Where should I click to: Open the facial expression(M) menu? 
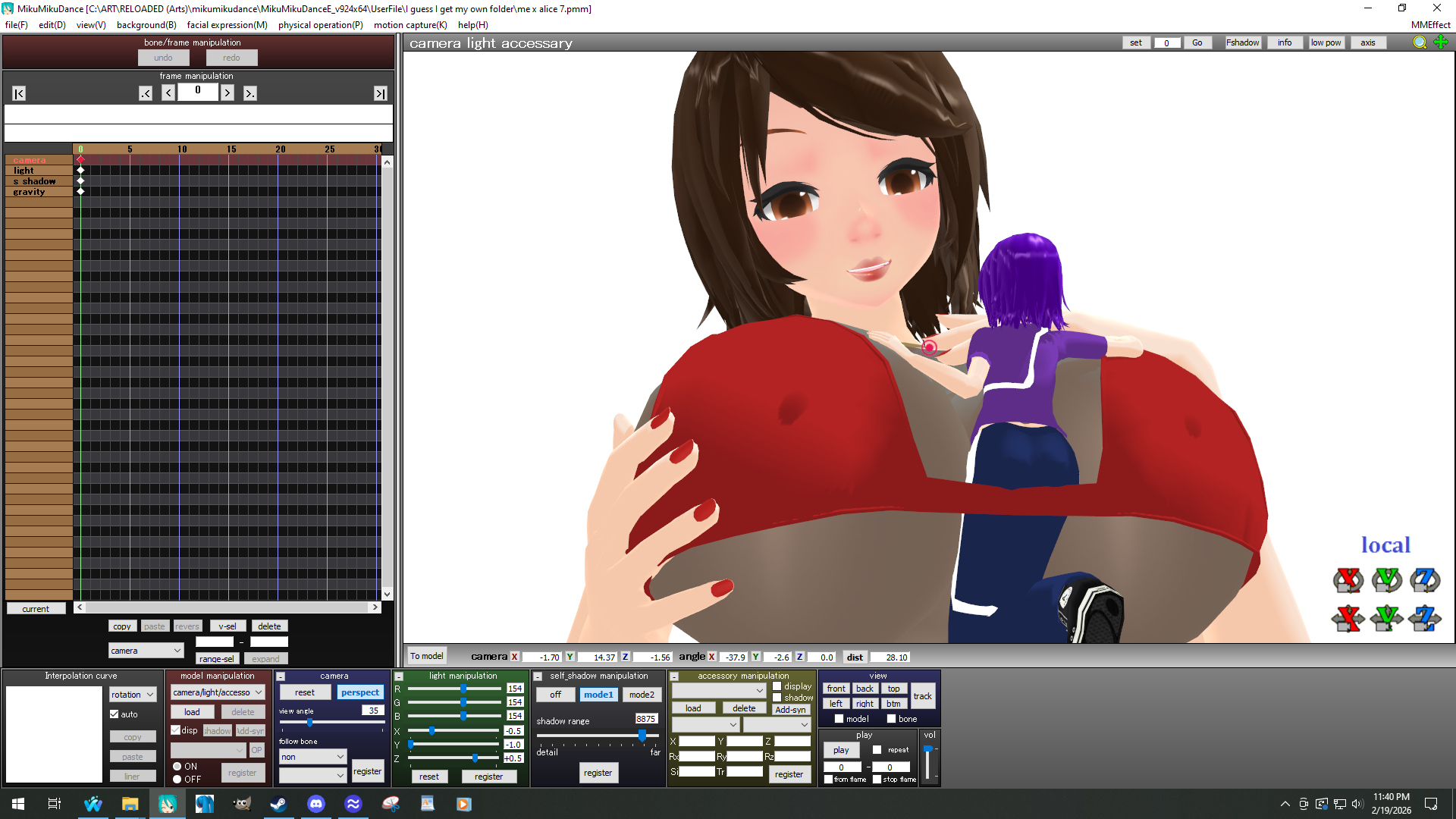click(x=227, y=25)
